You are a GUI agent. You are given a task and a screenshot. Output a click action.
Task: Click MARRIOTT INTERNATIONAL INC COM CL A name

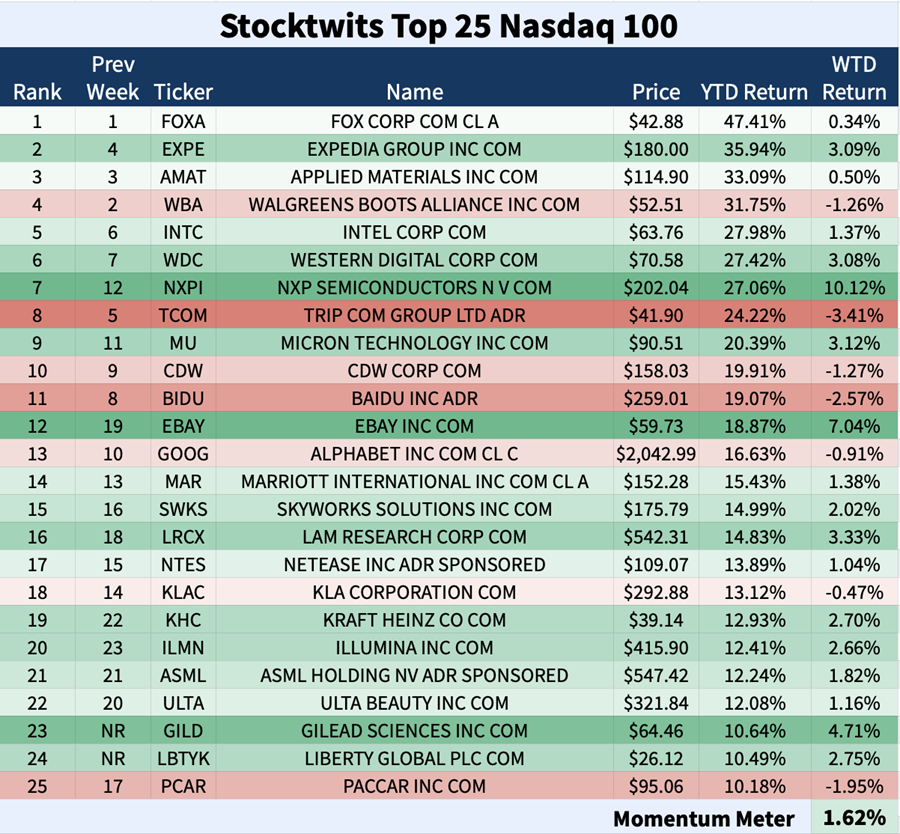414,482
